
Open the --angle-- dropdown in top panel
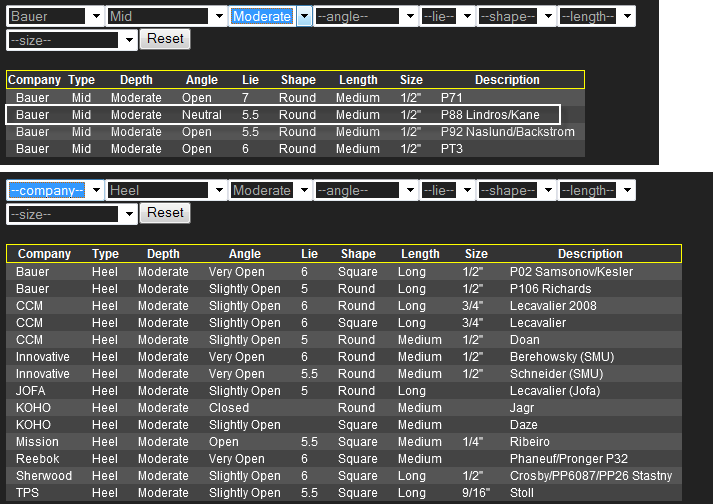point(366,16)
